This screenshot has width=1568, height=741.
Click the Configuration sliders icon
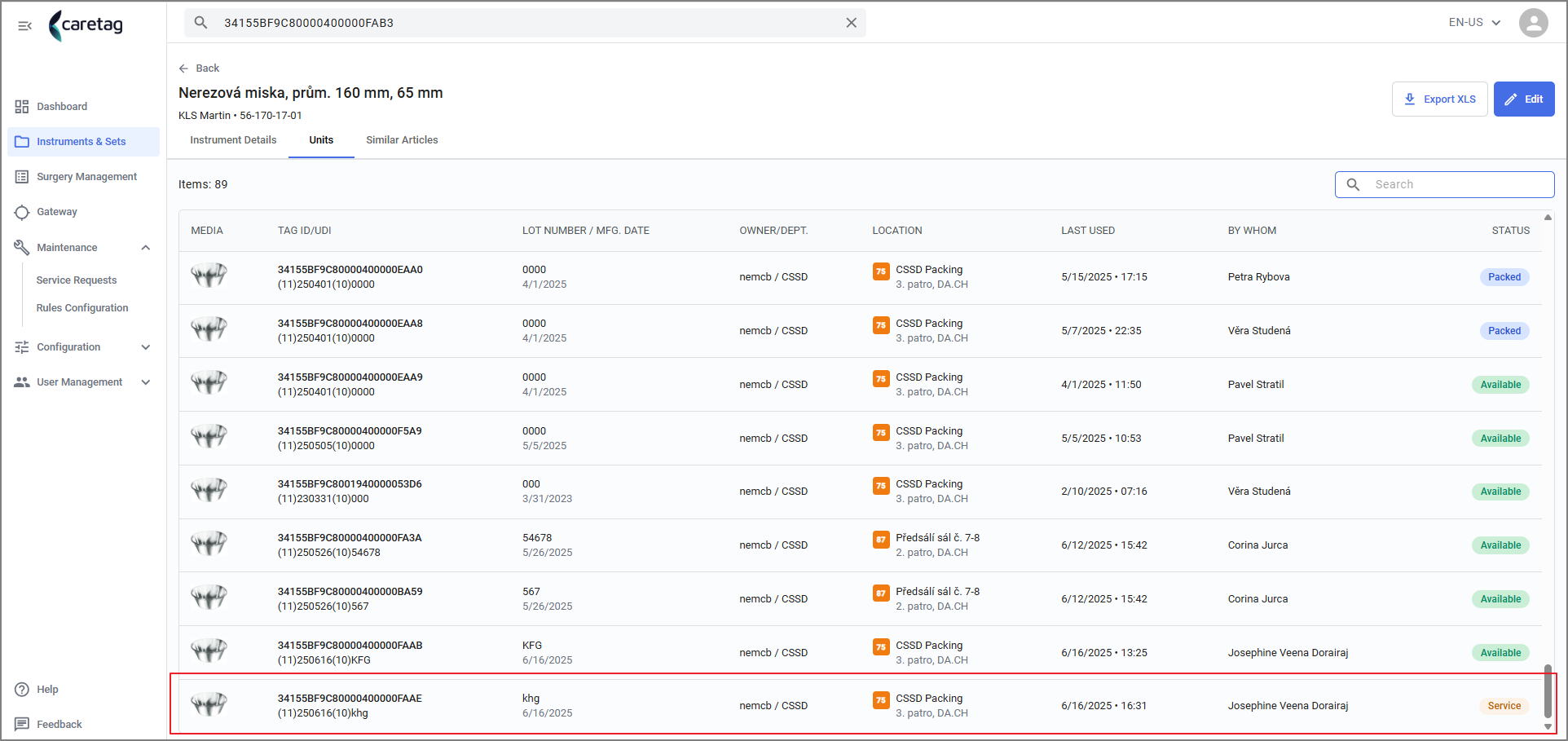coord(22,347)
